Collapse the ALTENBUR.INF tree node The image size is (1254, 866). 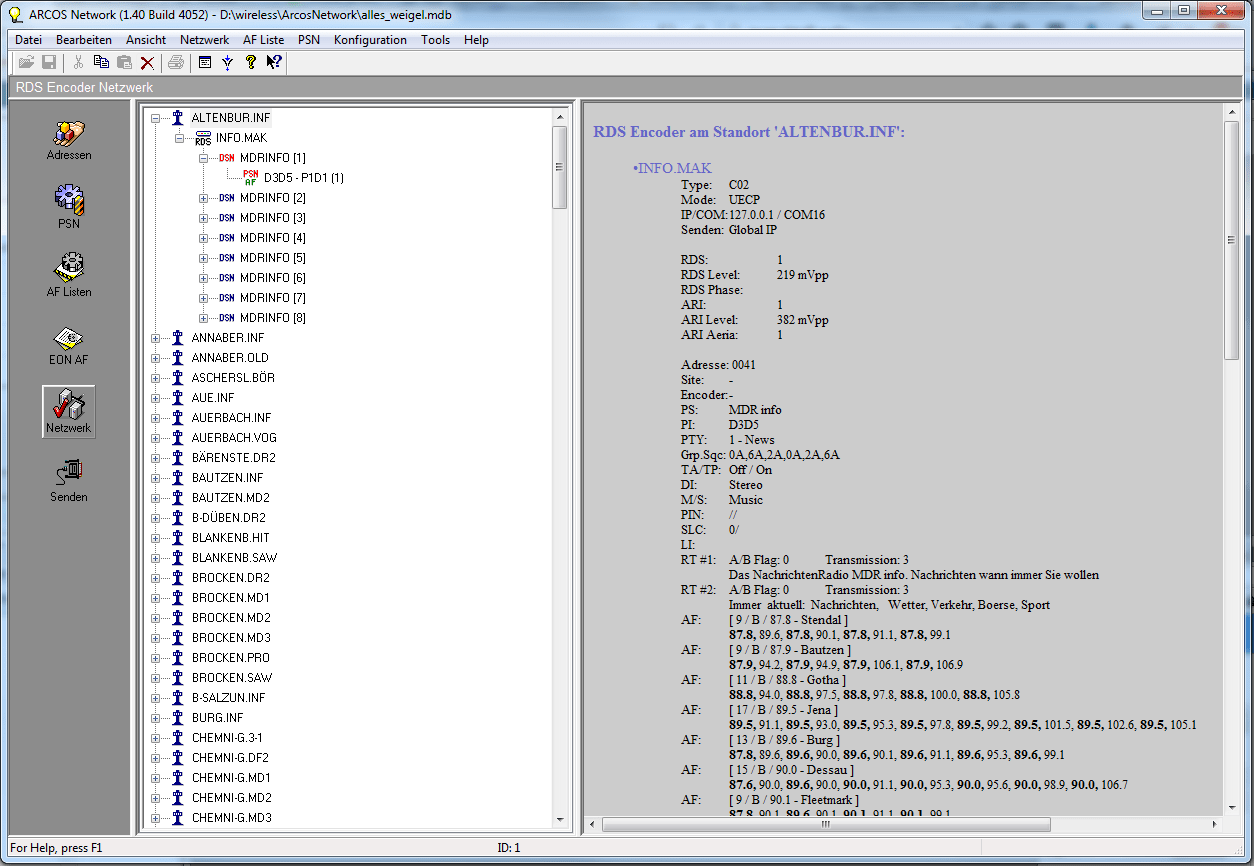point(156,117)
